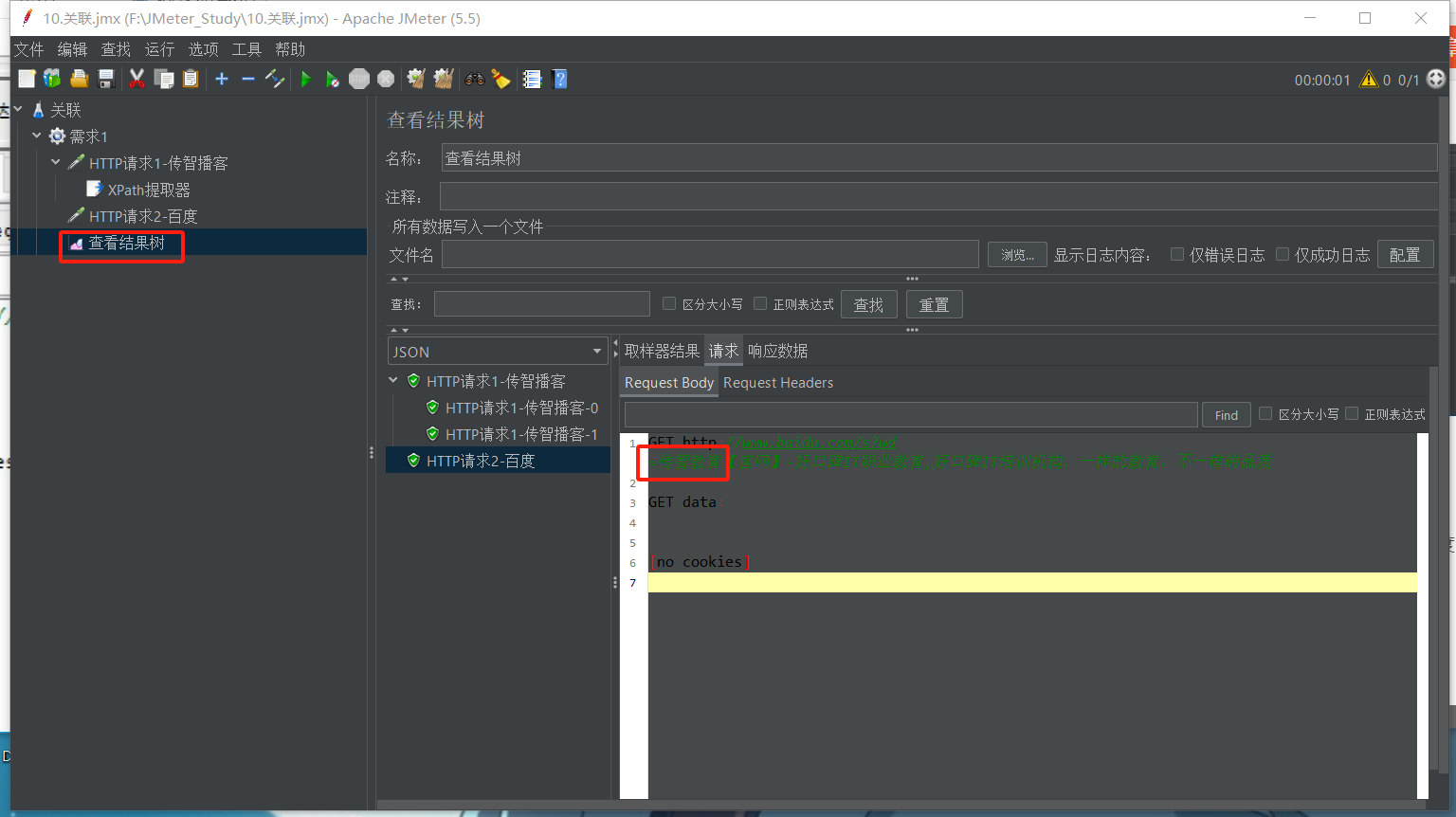Collapse all nodes with minus icon
The image size is (1456, 817).
248,79
